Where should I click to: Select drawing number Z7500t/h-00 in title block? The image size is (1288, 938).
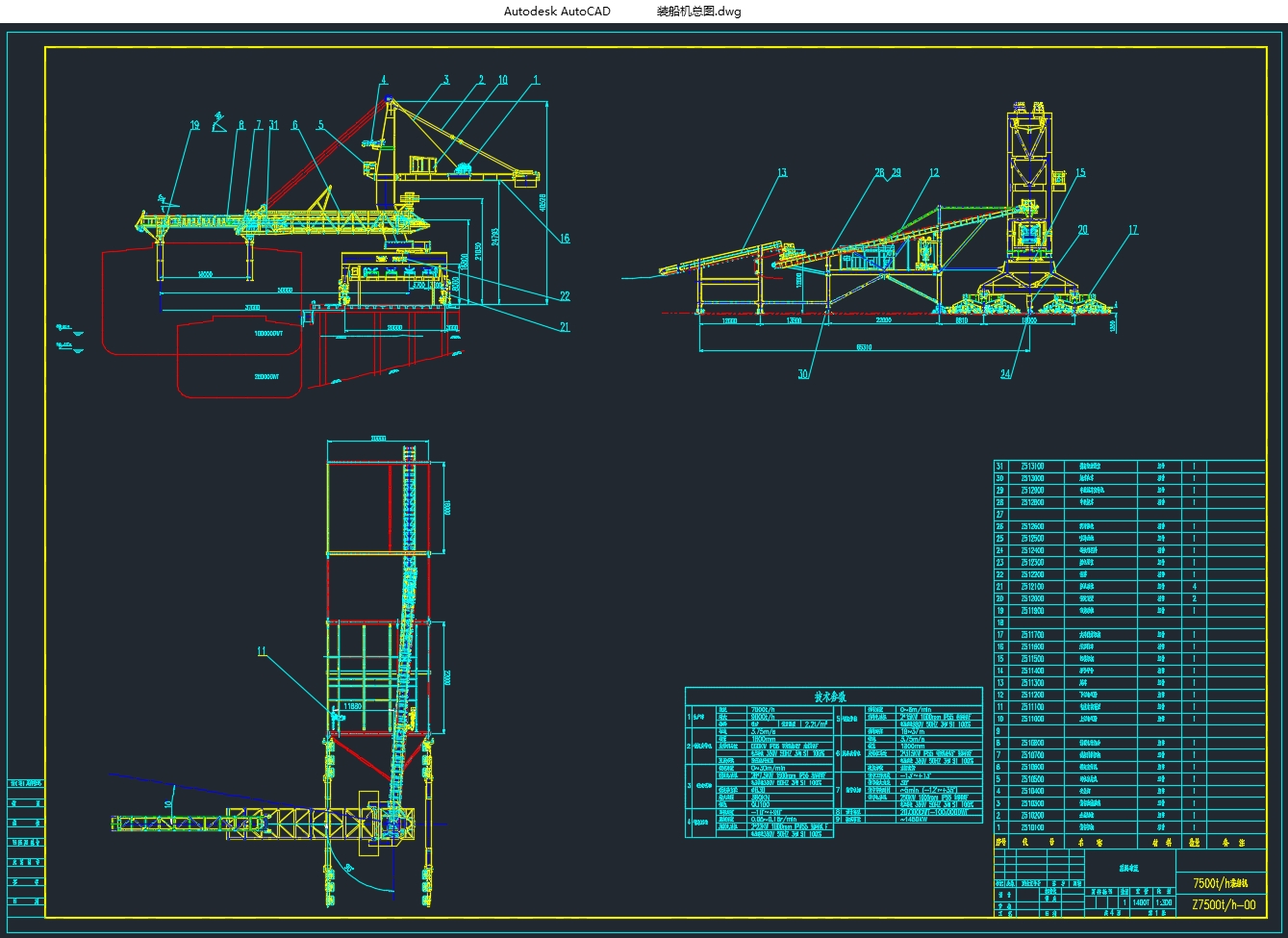coord(1224,904)
